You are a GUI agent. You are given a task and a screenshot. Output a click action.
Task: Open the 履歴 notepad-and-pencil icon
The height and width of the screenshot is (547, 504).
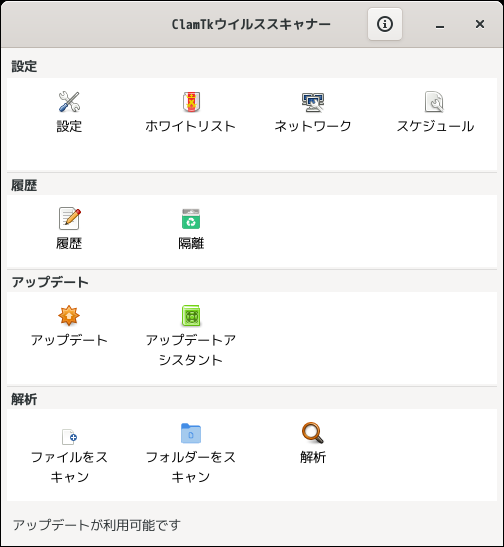[x=69, y=218]
